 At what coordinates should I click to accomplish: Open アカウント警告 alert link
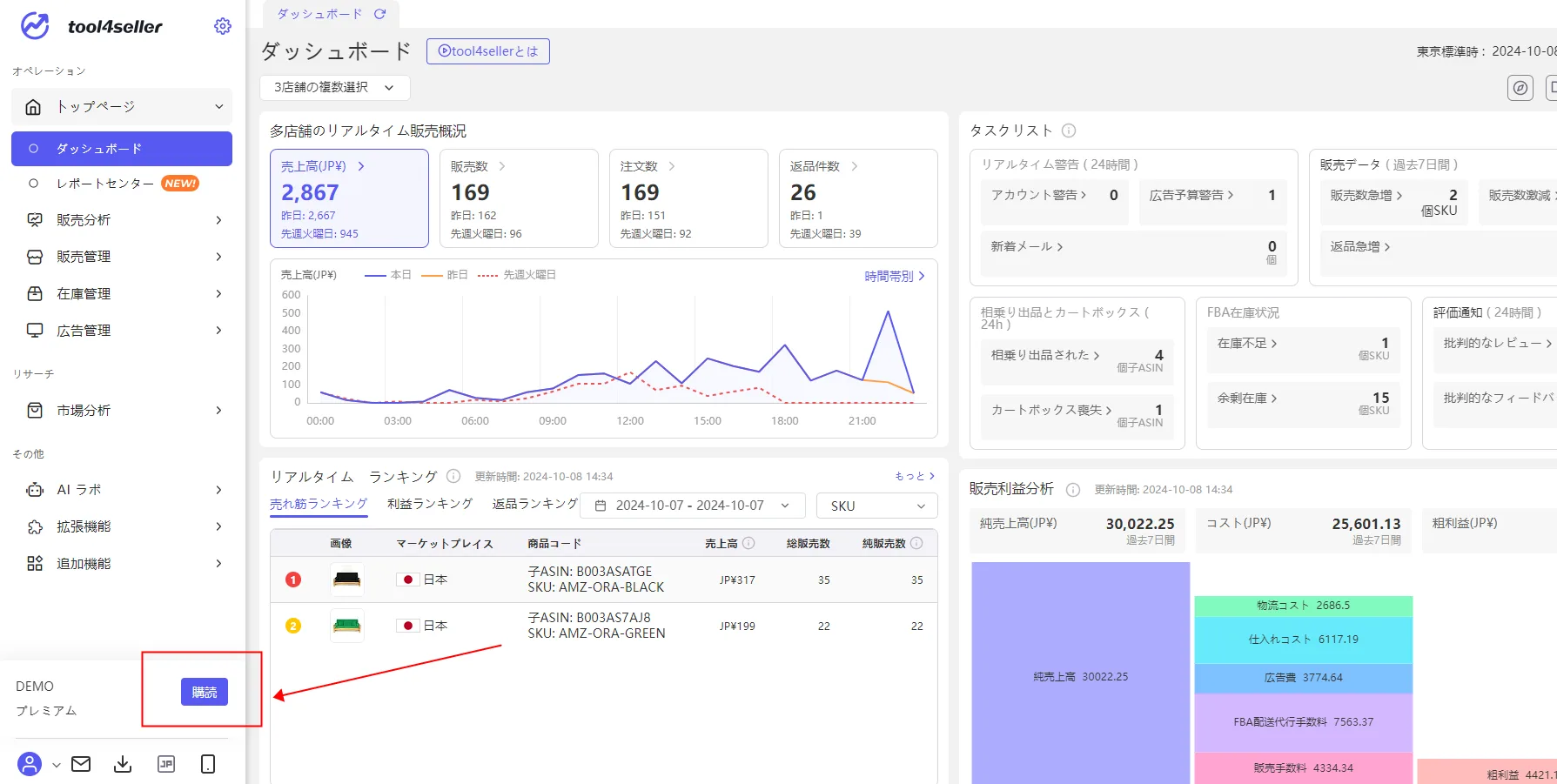[1038, 195]
